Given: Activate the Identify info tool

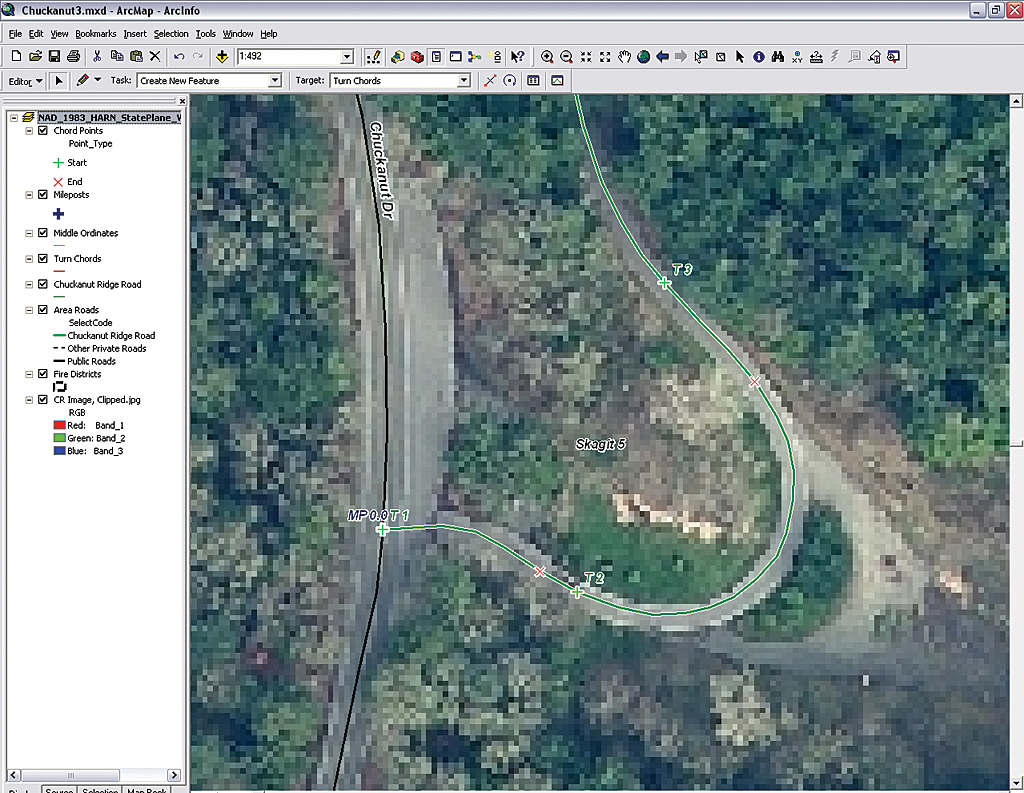Looking at the screenshot, I should [758, 57].
